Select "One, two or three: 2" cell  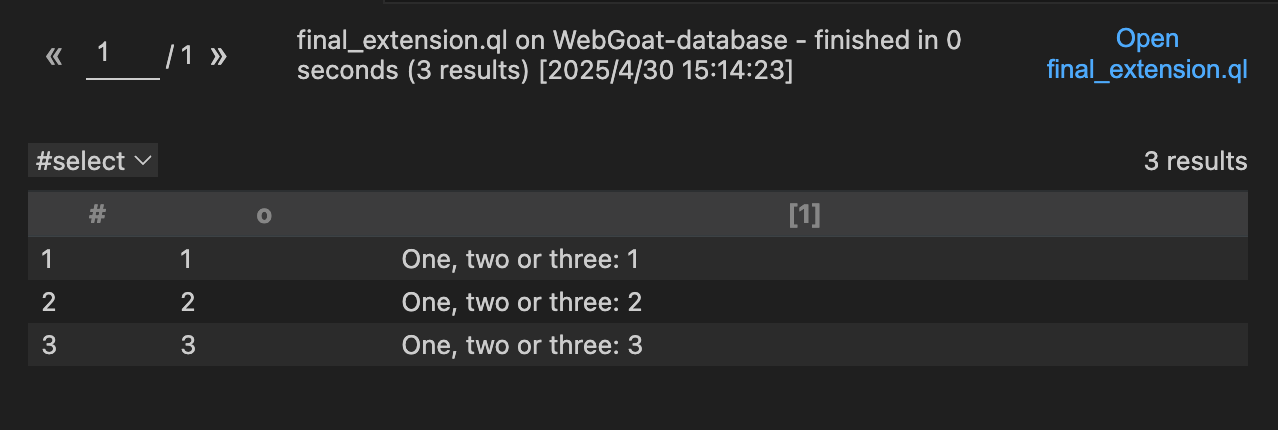[520, 303]
